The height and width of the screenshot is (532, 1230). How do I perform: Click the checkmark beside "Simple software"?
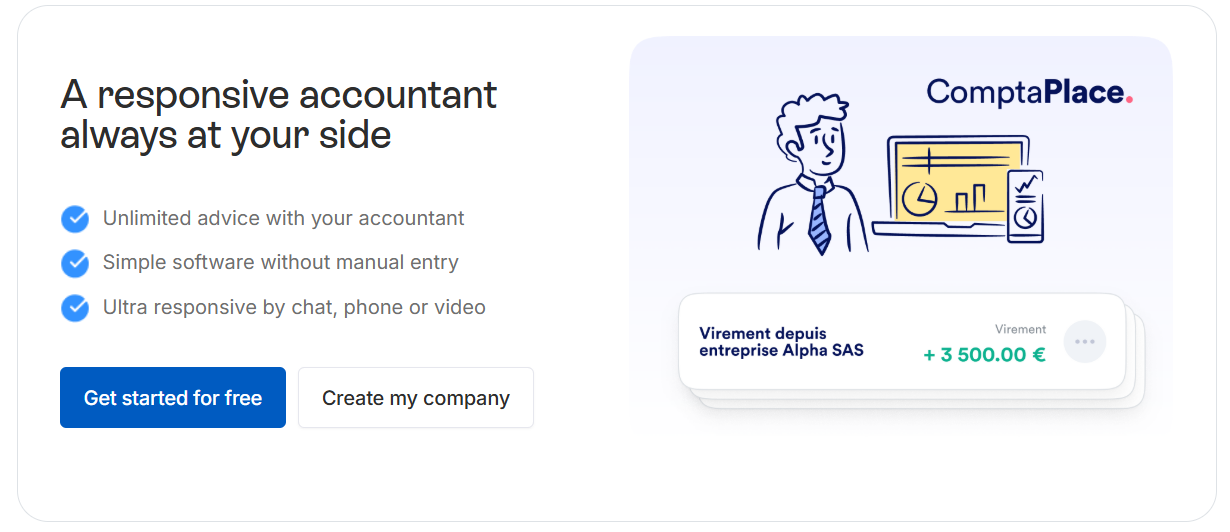point(75,263)
